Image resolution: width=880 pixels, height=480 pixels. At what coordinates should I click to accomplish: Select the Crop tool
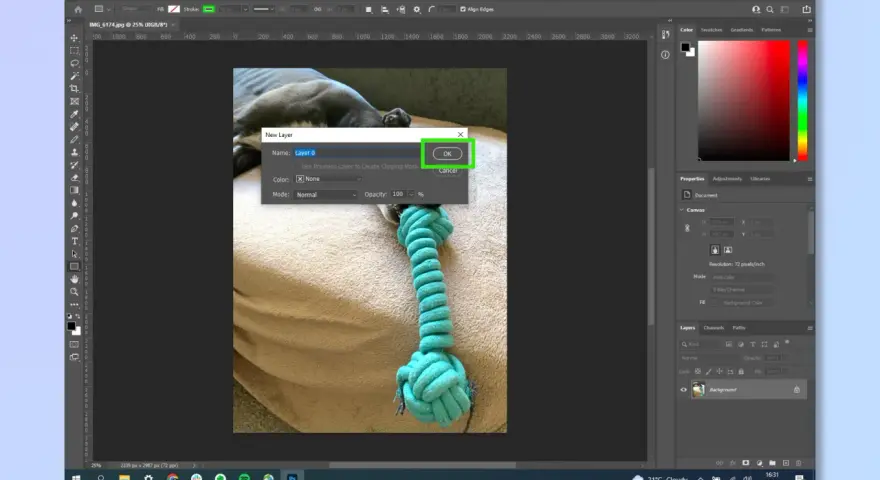74,89
